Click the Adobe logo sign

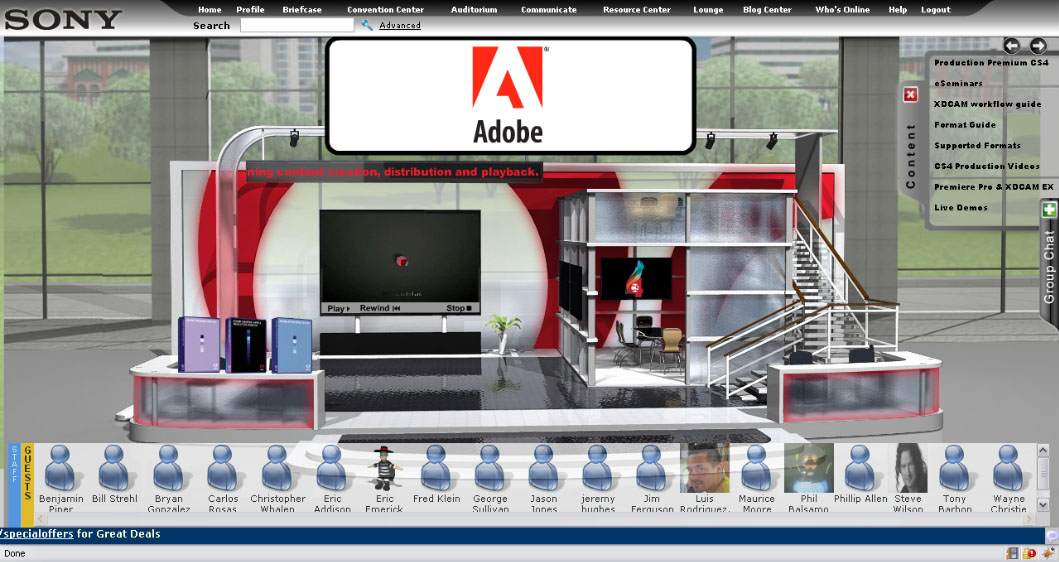(x=510, y=95)
